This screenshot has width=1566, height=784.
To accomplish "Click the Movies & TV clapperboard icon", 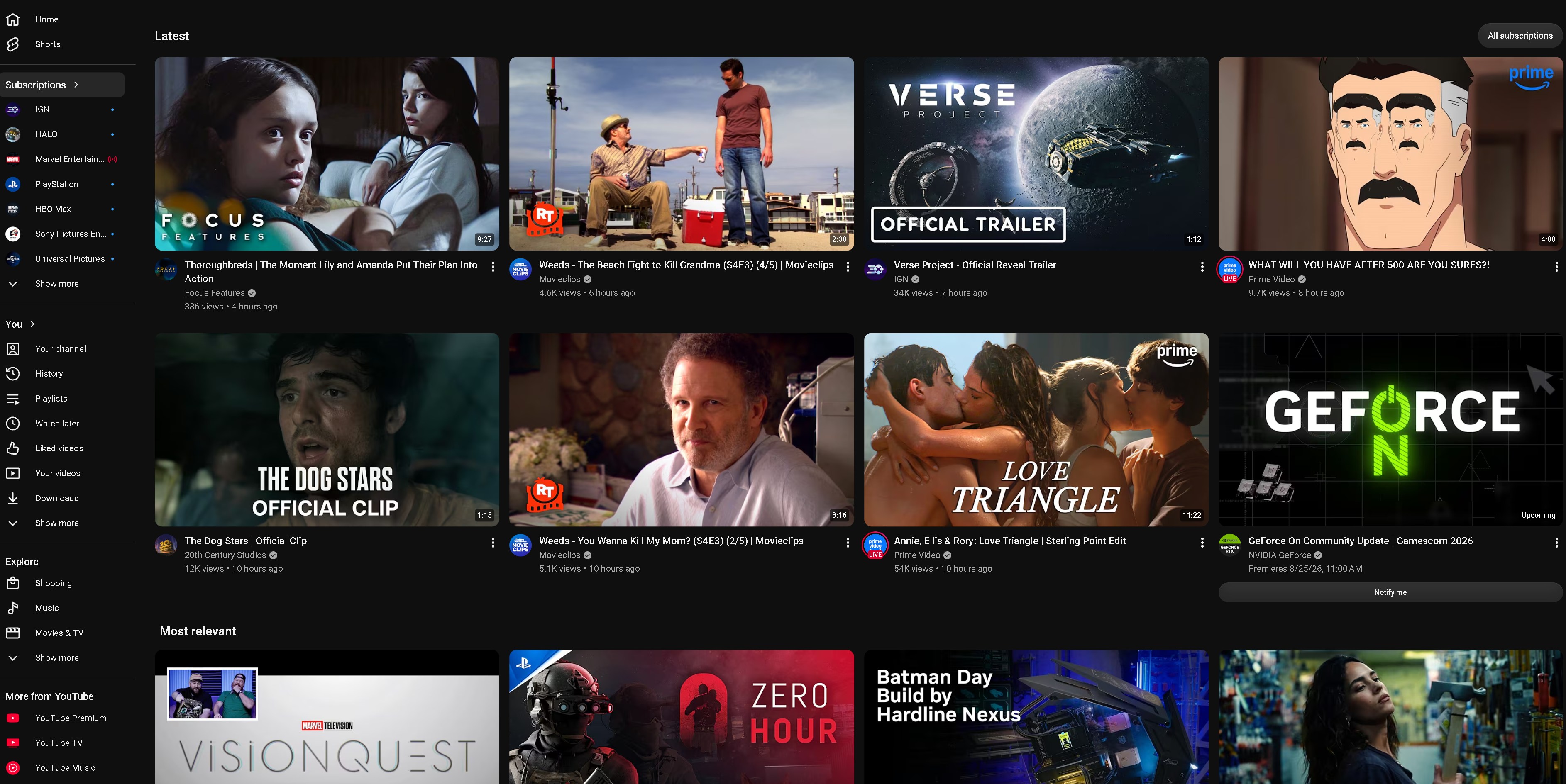I will point(13,633).
